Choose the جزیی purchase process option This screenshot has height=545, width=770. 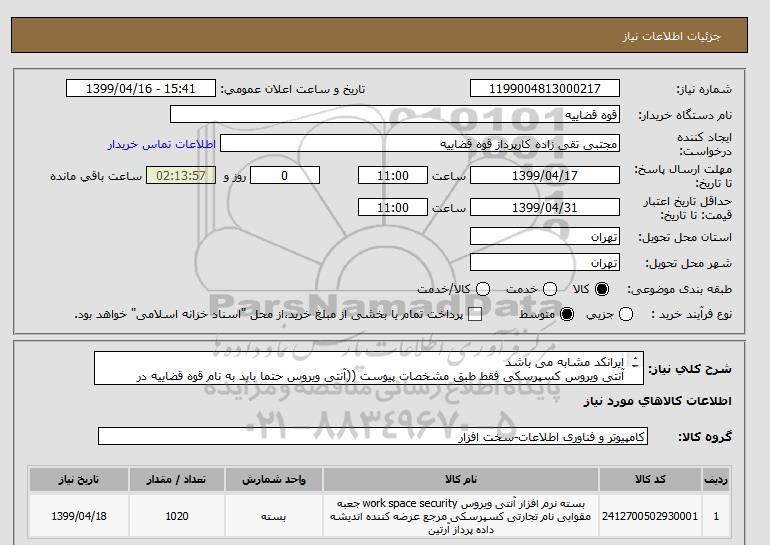point(626,314)
